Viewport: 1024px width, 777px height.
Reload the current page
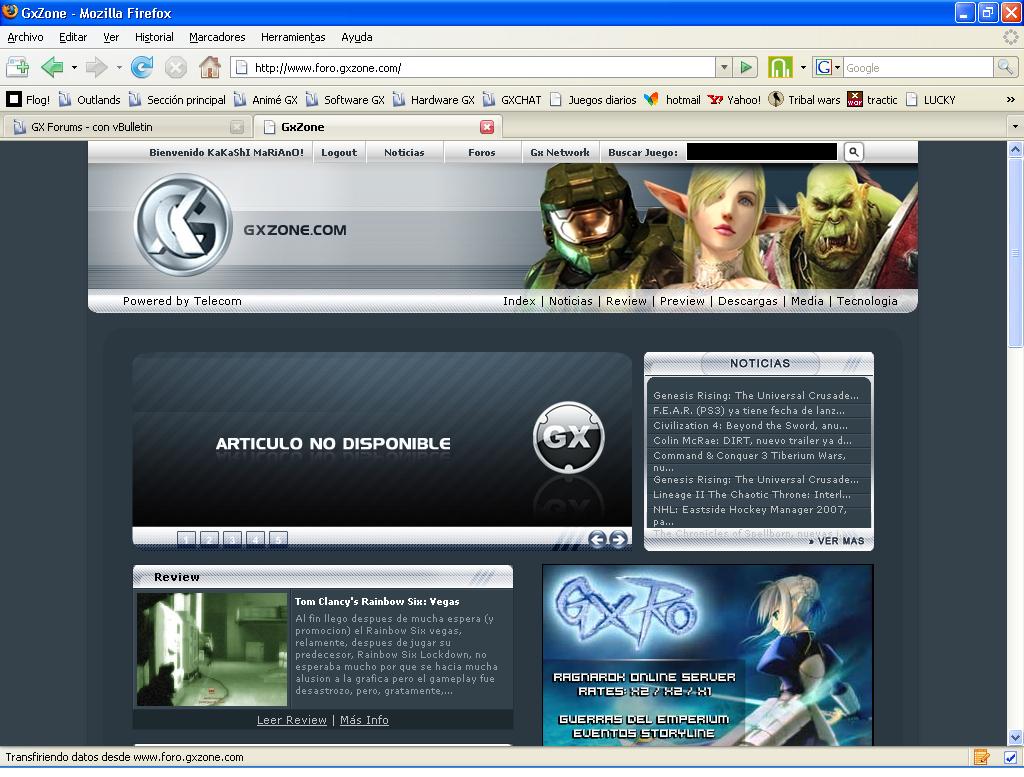[x=142, y=67]
